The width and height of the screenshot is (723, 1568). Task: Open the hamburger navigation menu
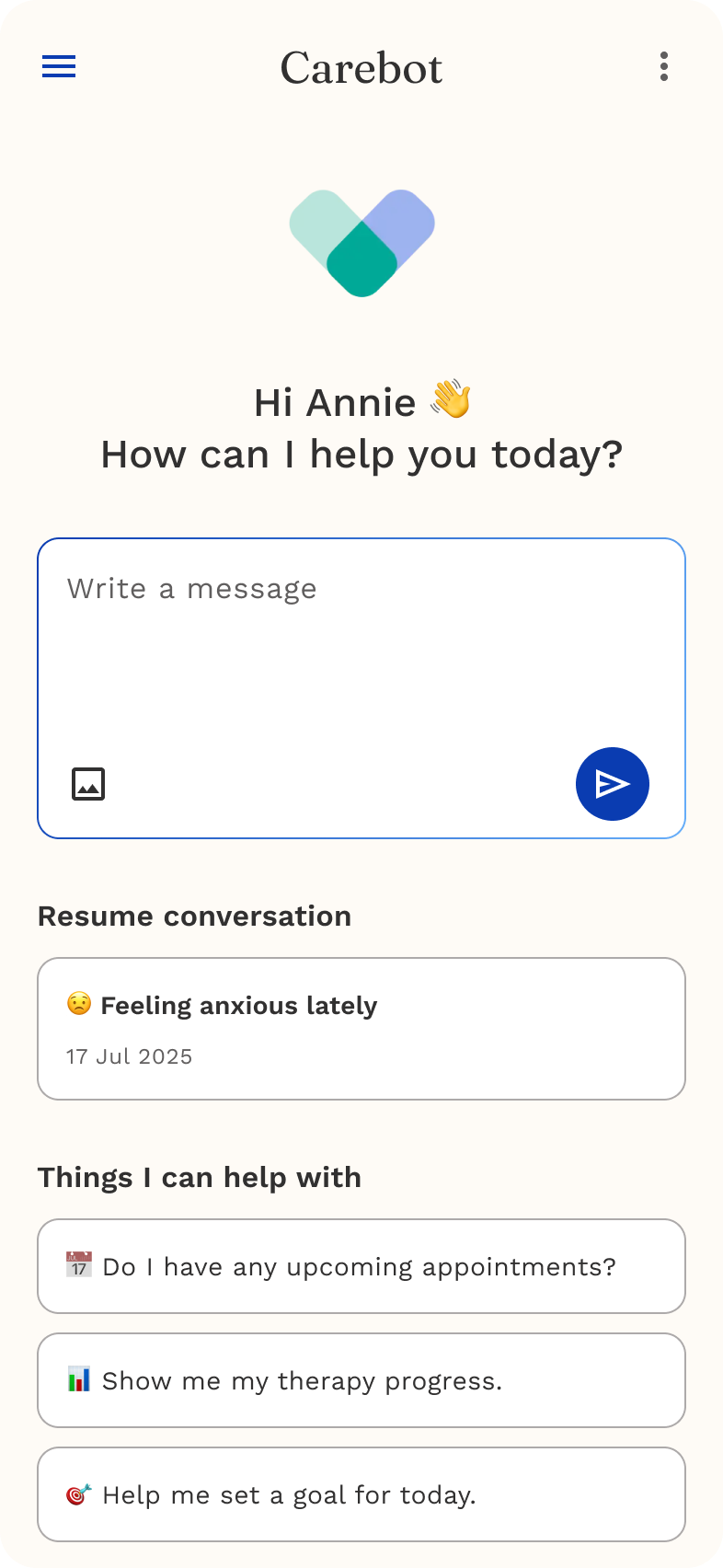(59, 66)
